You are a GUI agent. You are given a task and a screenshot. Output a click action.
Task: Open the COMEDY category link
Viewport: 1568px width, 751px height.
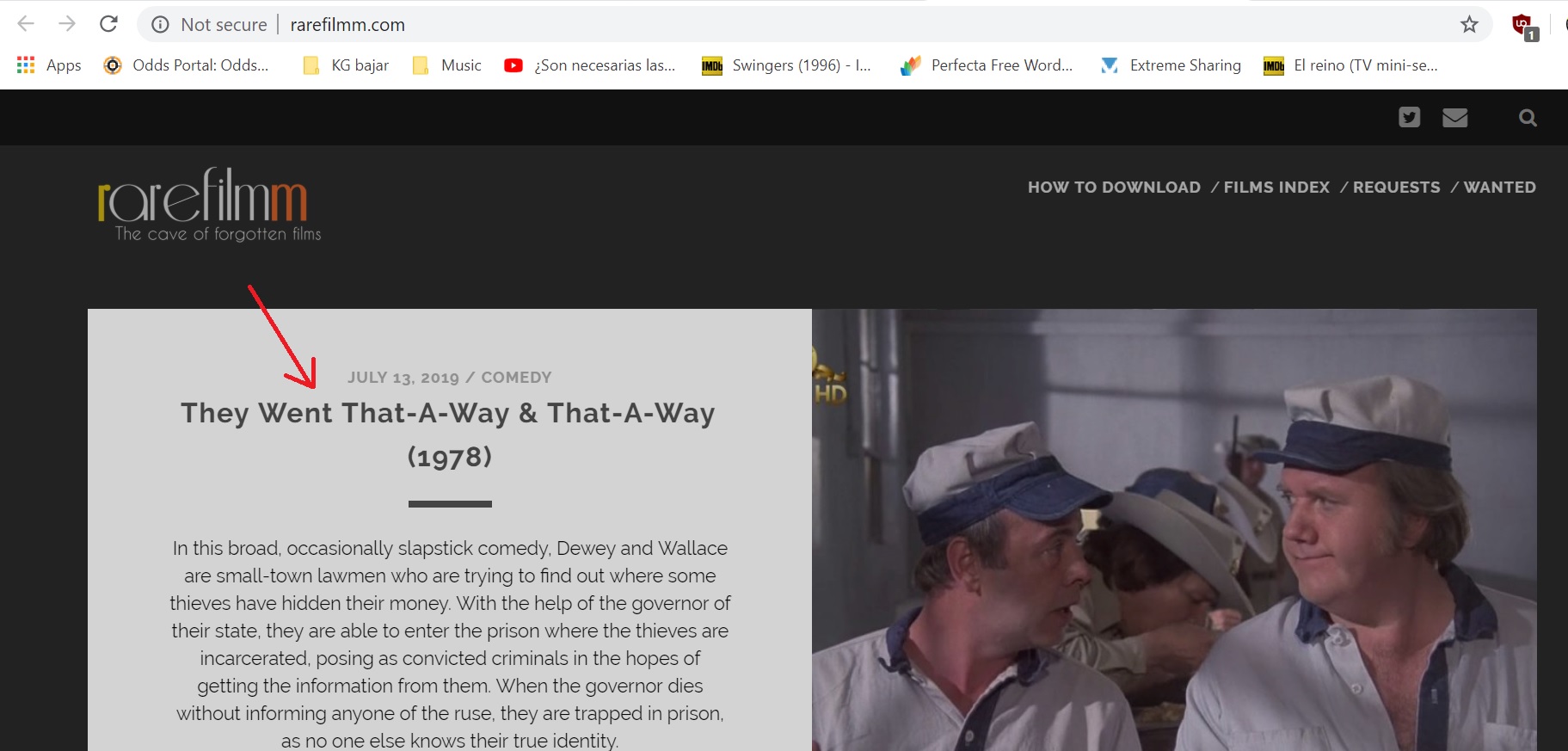516,378
